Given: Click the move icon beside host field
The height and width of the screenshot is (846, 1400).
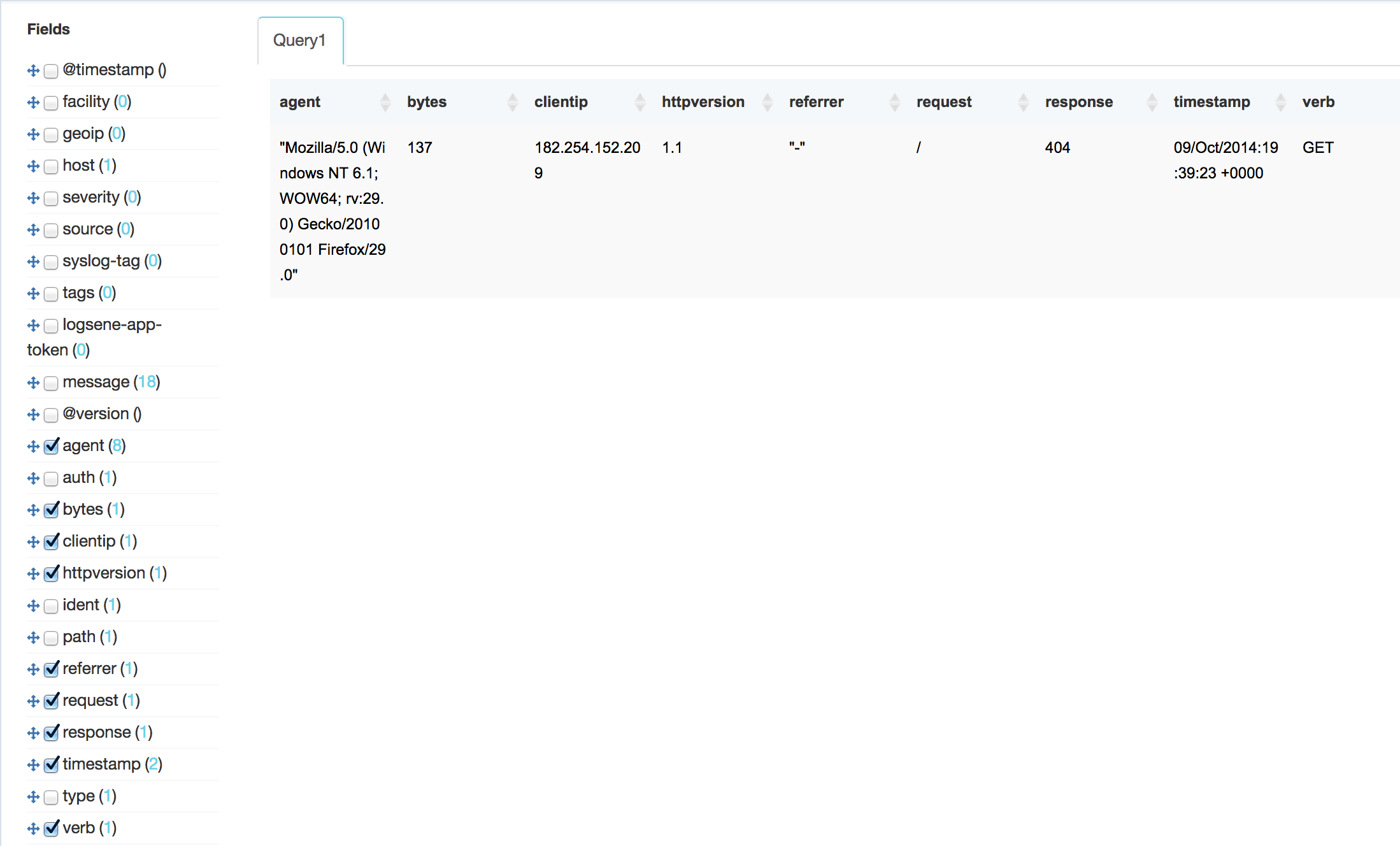Looking at the screenshot, I should pos(33,166).
